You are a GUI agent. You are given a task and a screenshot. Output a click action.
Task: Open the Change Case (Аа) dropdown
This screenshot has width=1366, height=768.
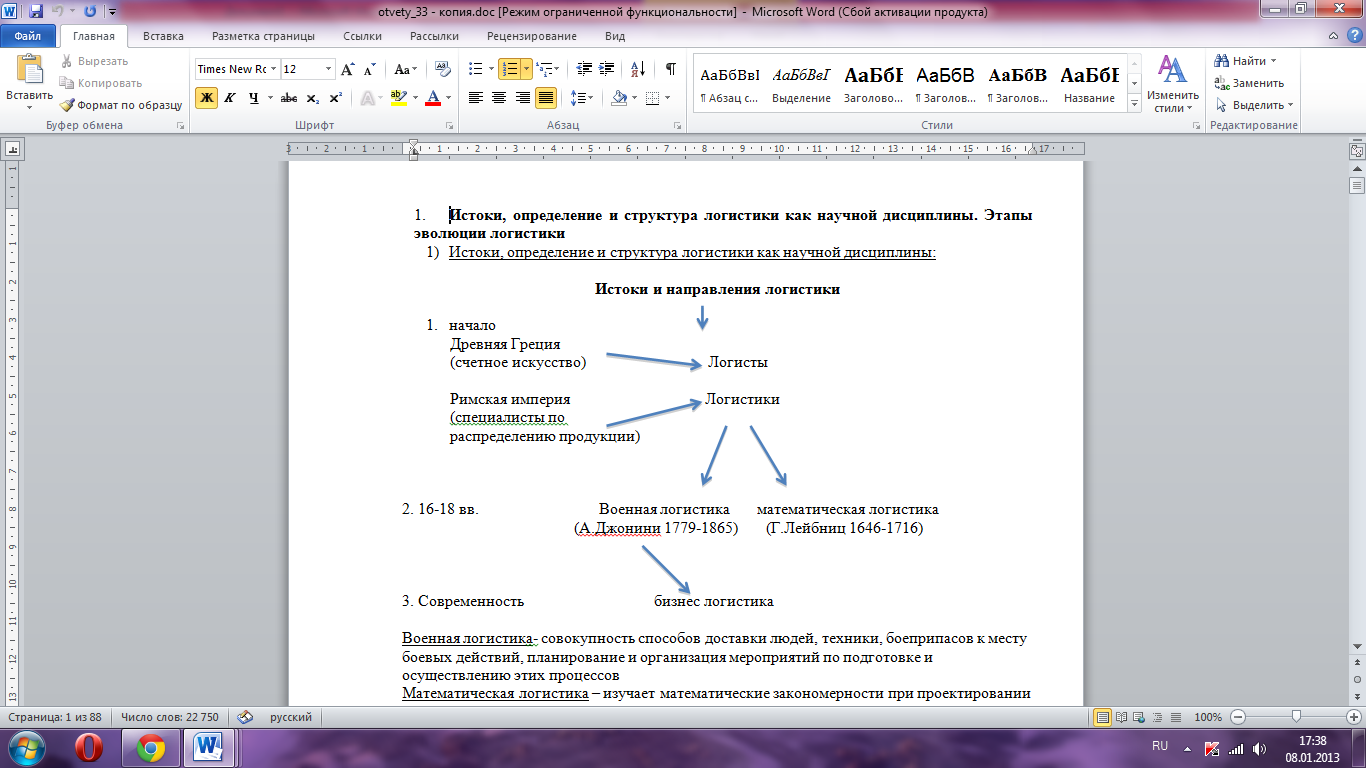point(406,69)
